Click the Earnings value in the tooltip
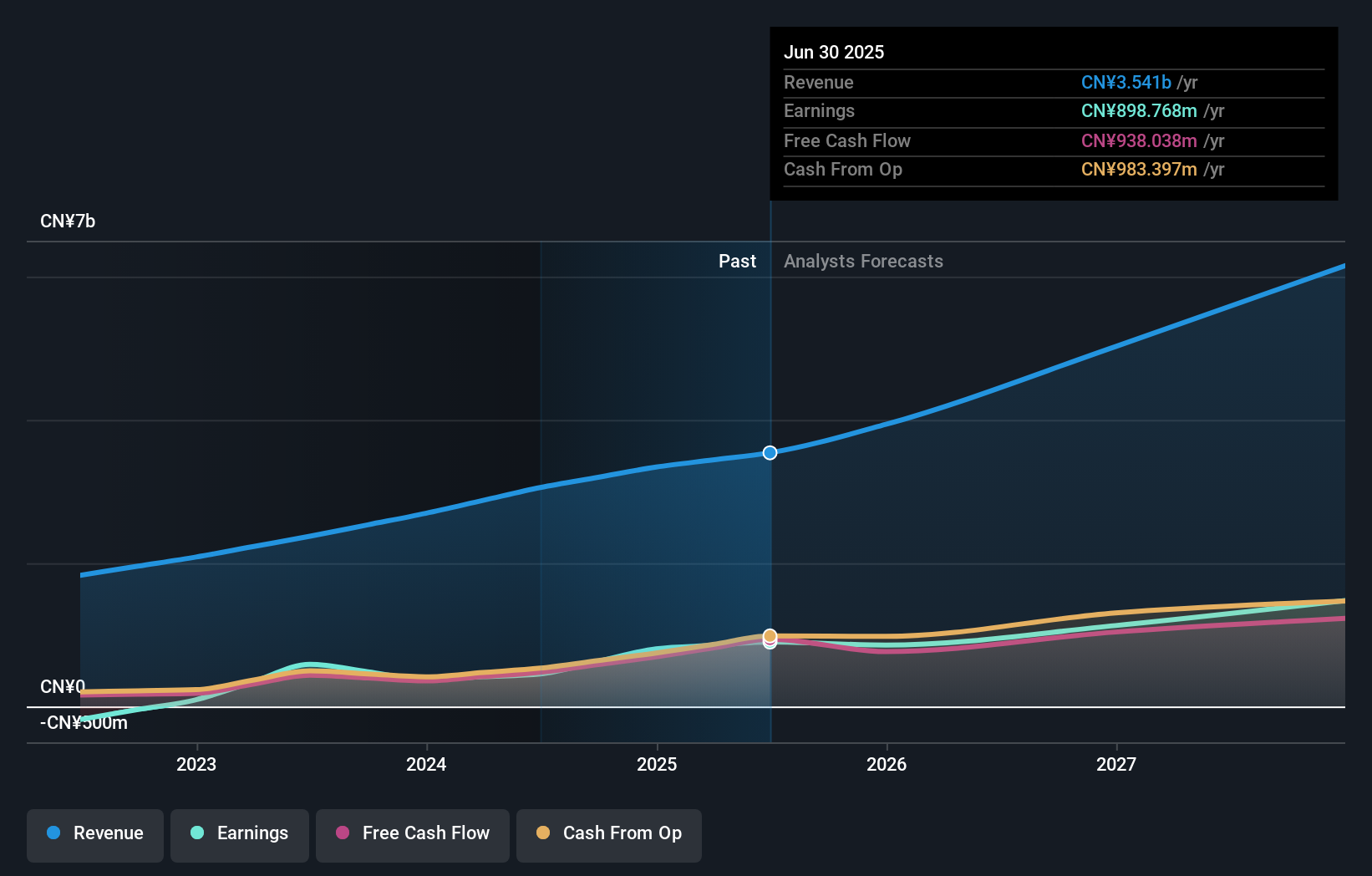The height and width of the screenshot is (876, 1372). pyautogui.click(x=1136, y=110)
